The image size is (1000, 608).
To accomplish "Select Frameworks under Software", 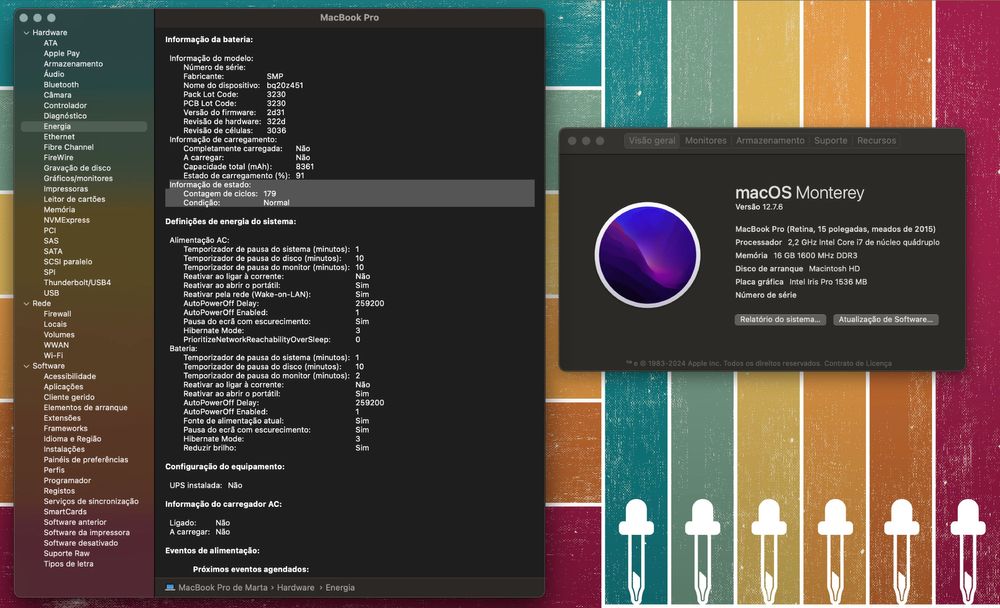I will click(x=65, y=429).
